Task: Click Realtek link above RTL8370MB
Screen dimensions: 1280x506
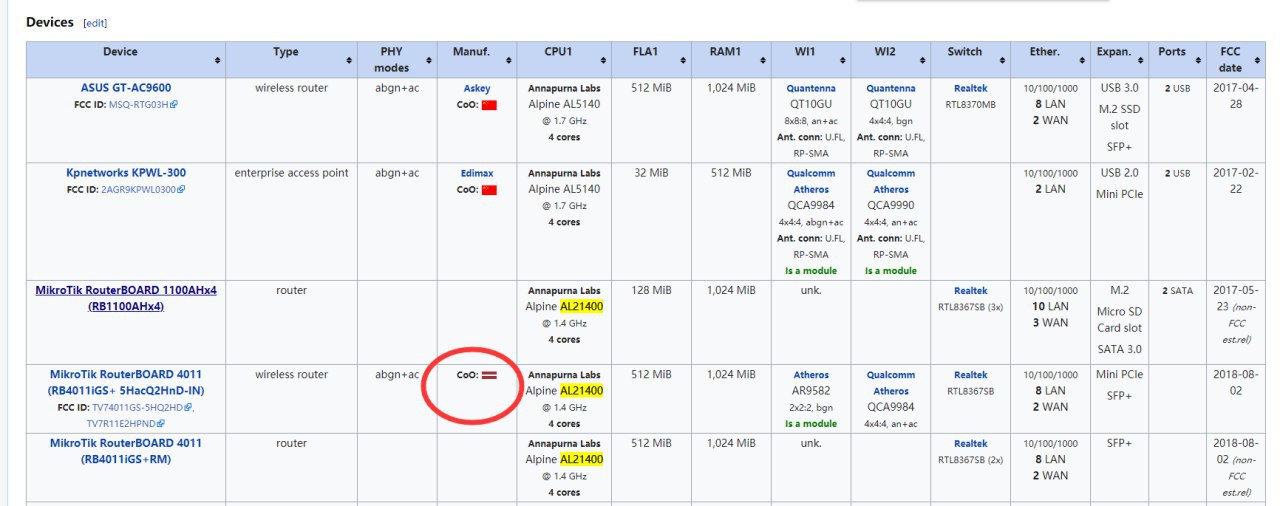Action: click(970, 89)
